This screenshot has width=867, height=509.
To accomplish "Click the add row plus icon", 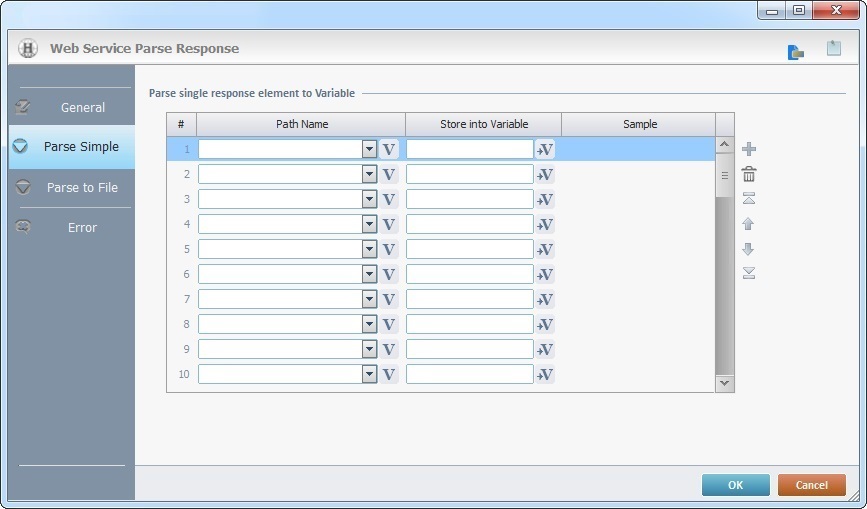I will click(749, 149).
